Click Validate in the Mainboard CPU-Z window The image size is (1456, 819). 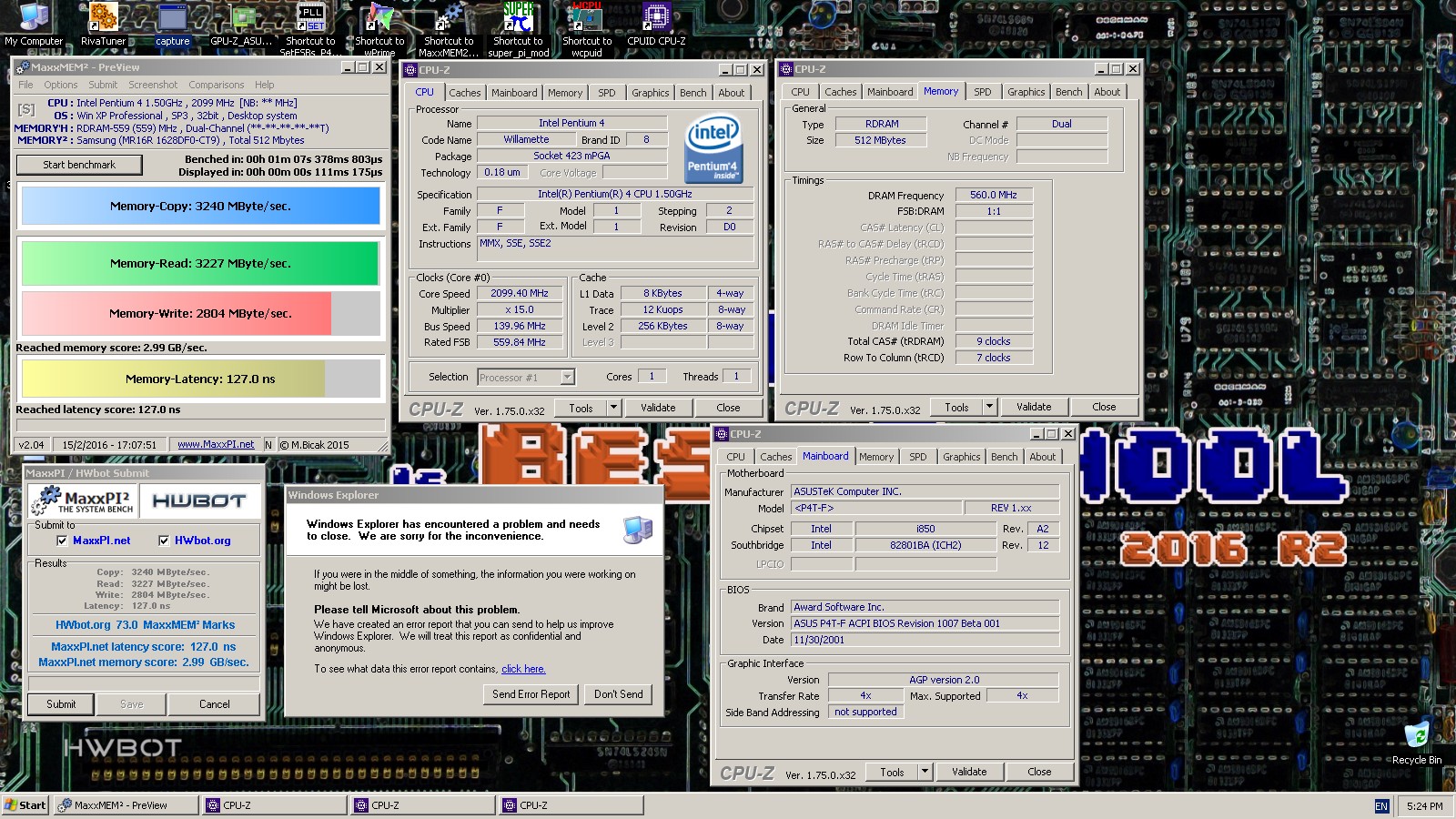point(969,772)
